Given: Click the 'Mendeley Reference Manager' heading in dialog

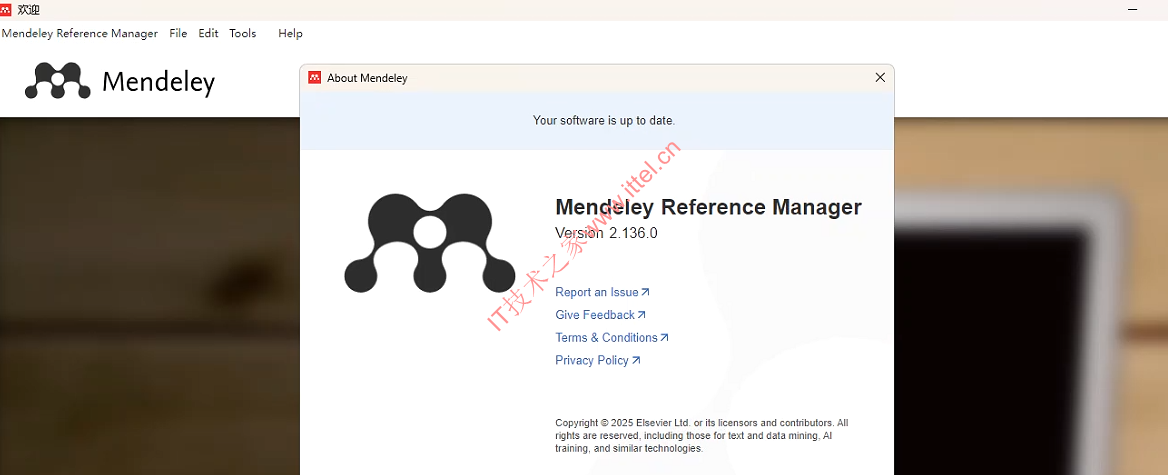Looking at the screenshot, I should point(708,206).
